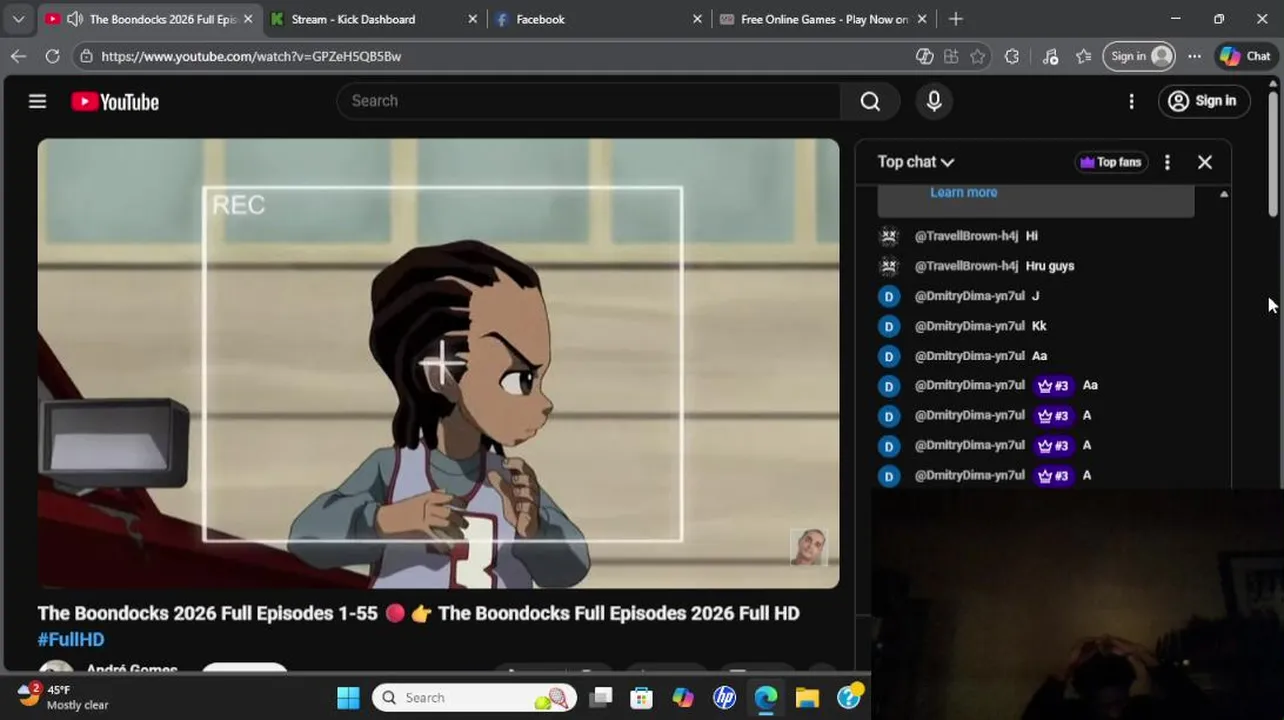The image size is (1284, 720).
Task: Open the browser Extensions puzzle icon
Action: pos(1012,56)
